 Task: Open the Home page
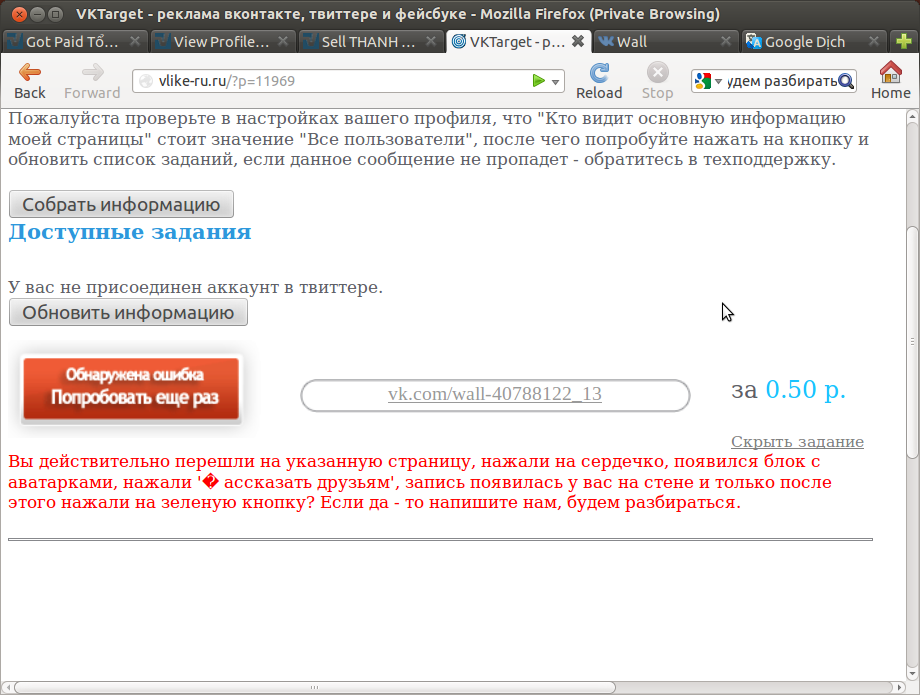891,81
